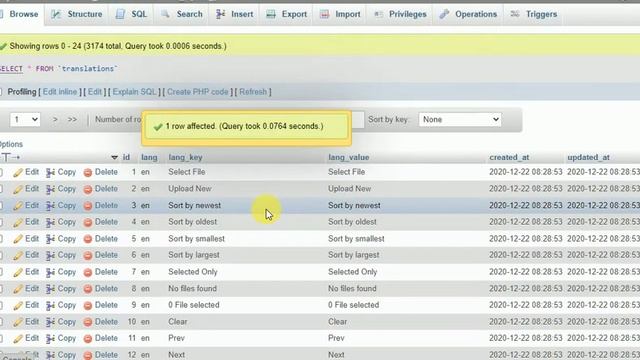
Task: Click the red Delete icon for row 2
Action: click(x=88, y=189)
